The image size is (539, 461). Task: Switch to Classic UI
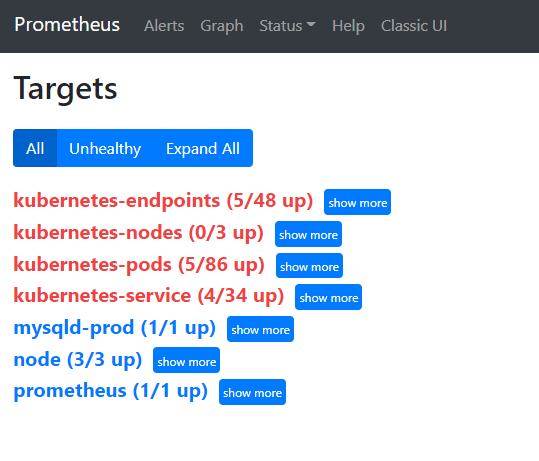pos(414,26)
